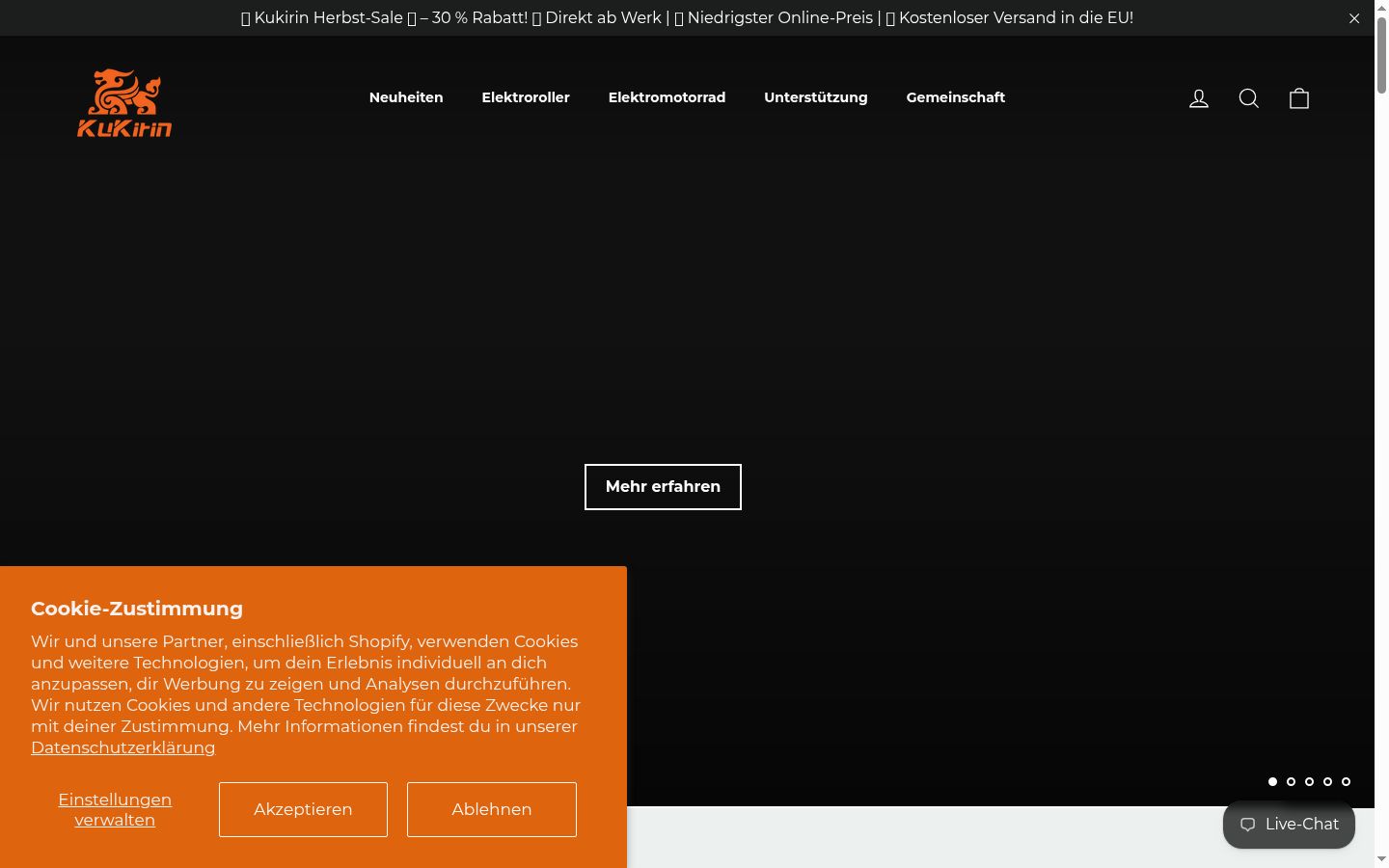Accept cookies with Akzeptieren
The height and width of the screenshot is (868, 1389).
point(303,809)
